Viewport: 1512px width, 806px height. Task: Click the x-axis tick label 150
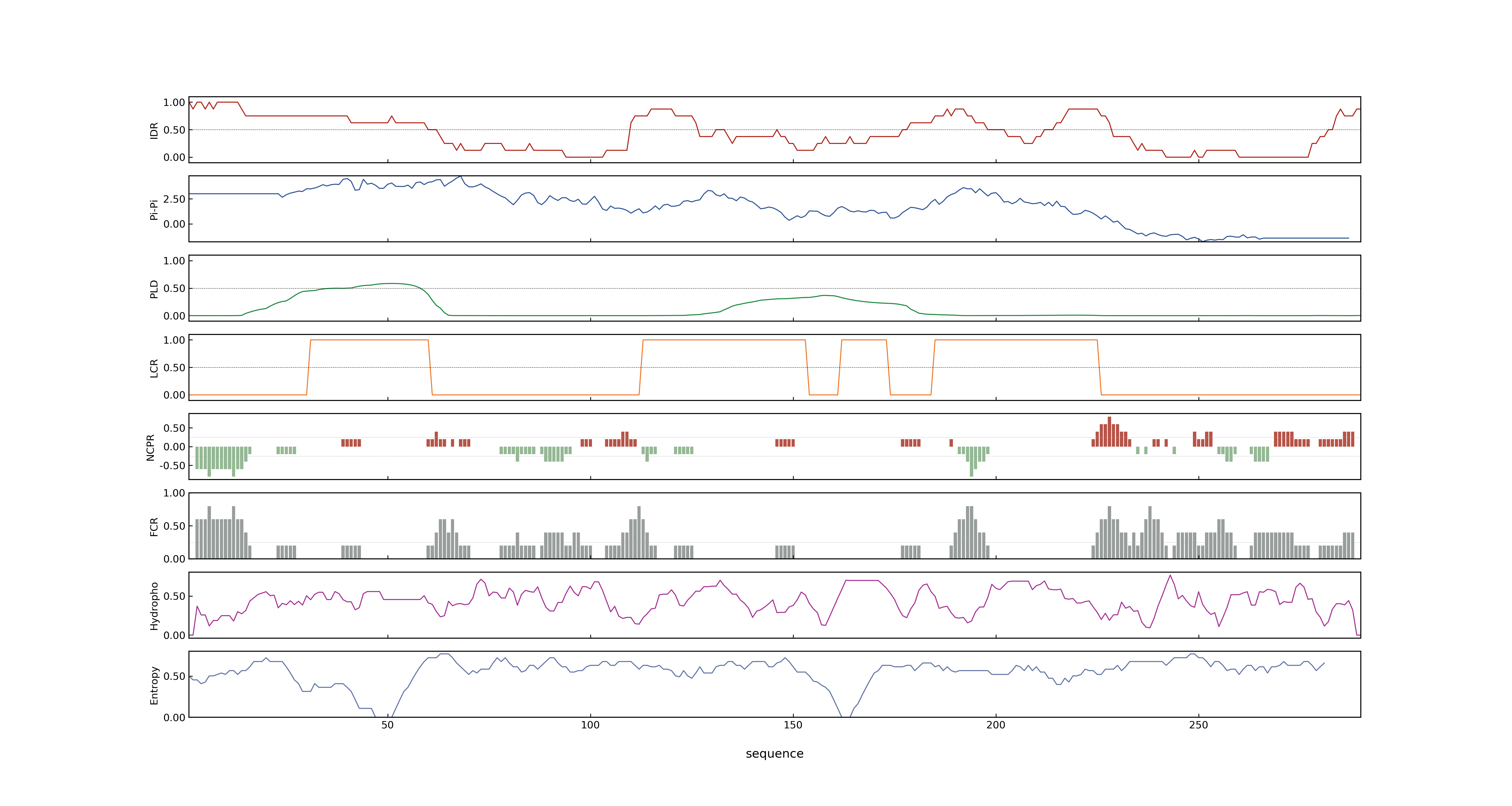point(793,725)
